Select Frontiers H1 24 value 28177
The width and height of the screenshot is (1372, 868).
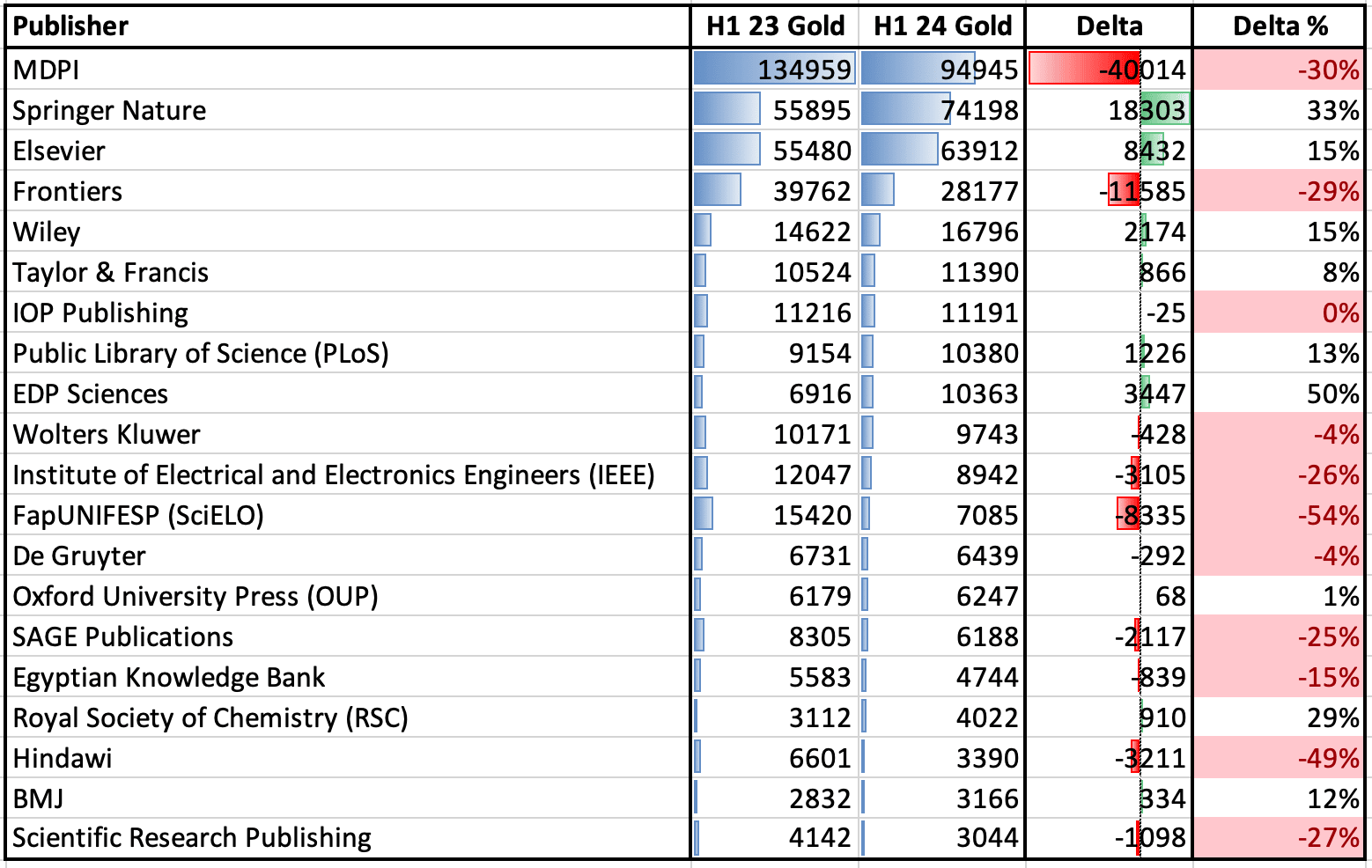(x=942, y=190)
